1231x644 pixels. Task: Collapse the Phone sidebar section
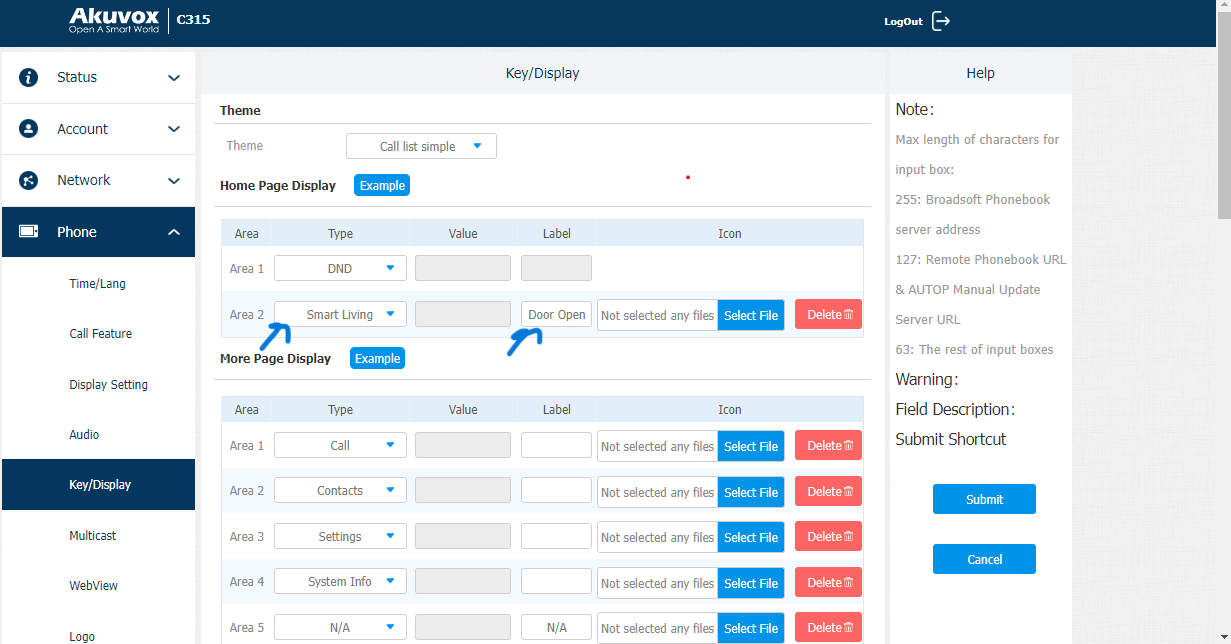[98, 232]
